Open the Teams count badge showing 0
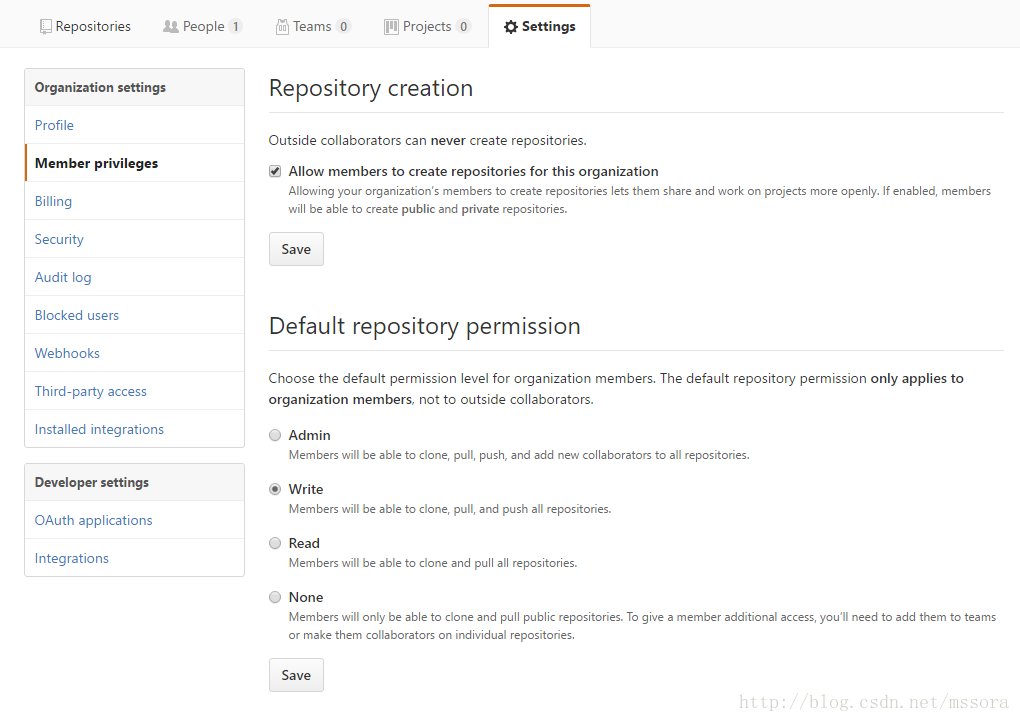This screenshot has width=1020, height=722. click(x=343, y=26)
